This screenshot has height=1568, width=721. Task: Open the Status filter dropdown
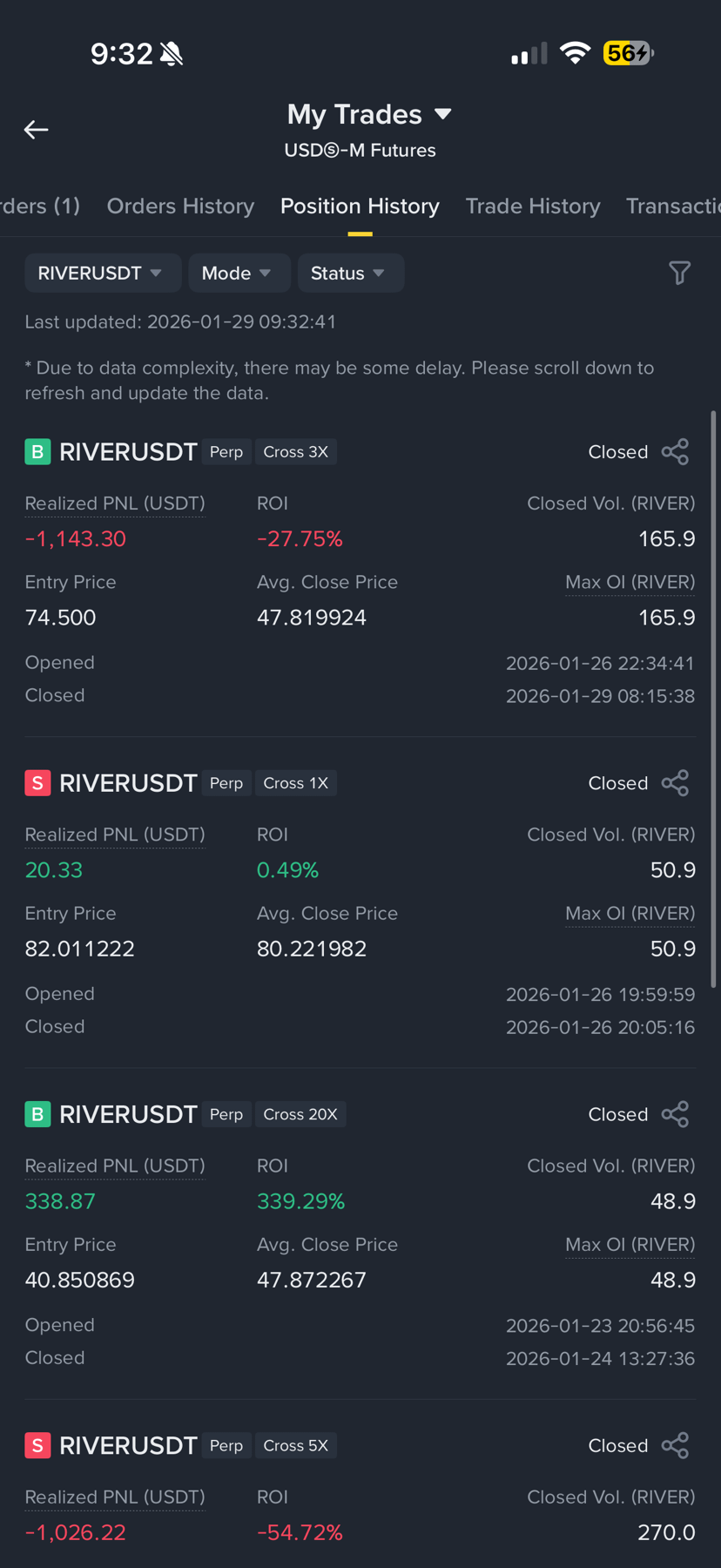click(x=350, y=274)
